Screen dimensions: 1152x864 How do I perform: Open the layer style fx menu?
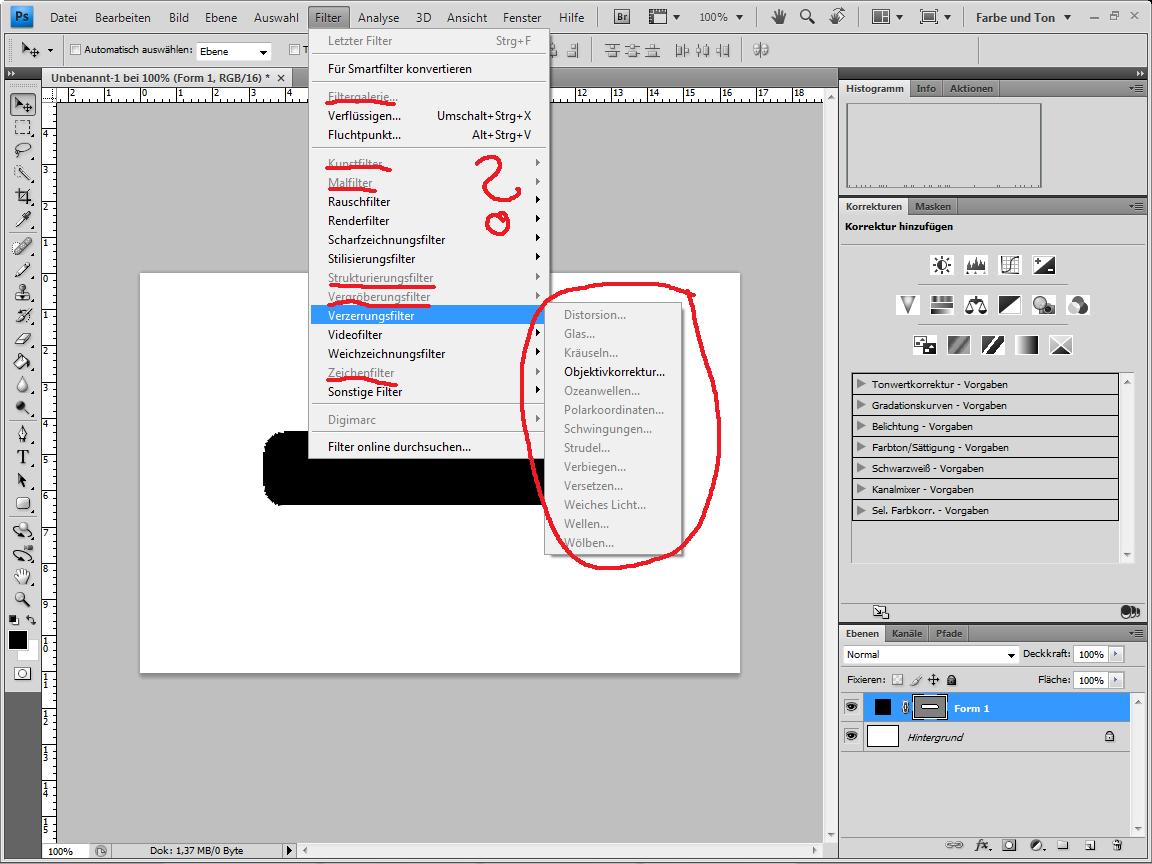point(982,846)
